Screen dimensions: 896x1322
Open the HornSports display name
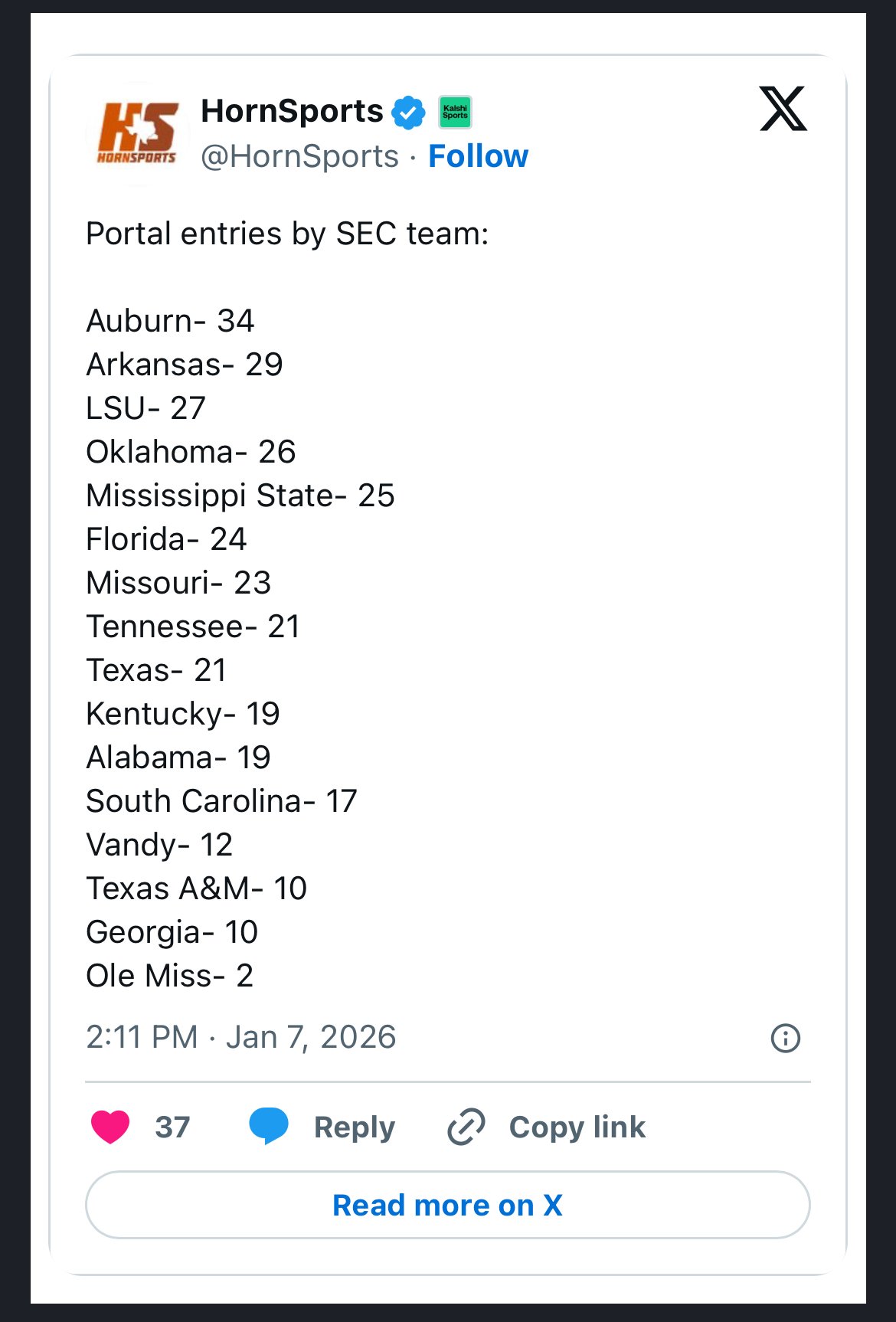point(292,112)
